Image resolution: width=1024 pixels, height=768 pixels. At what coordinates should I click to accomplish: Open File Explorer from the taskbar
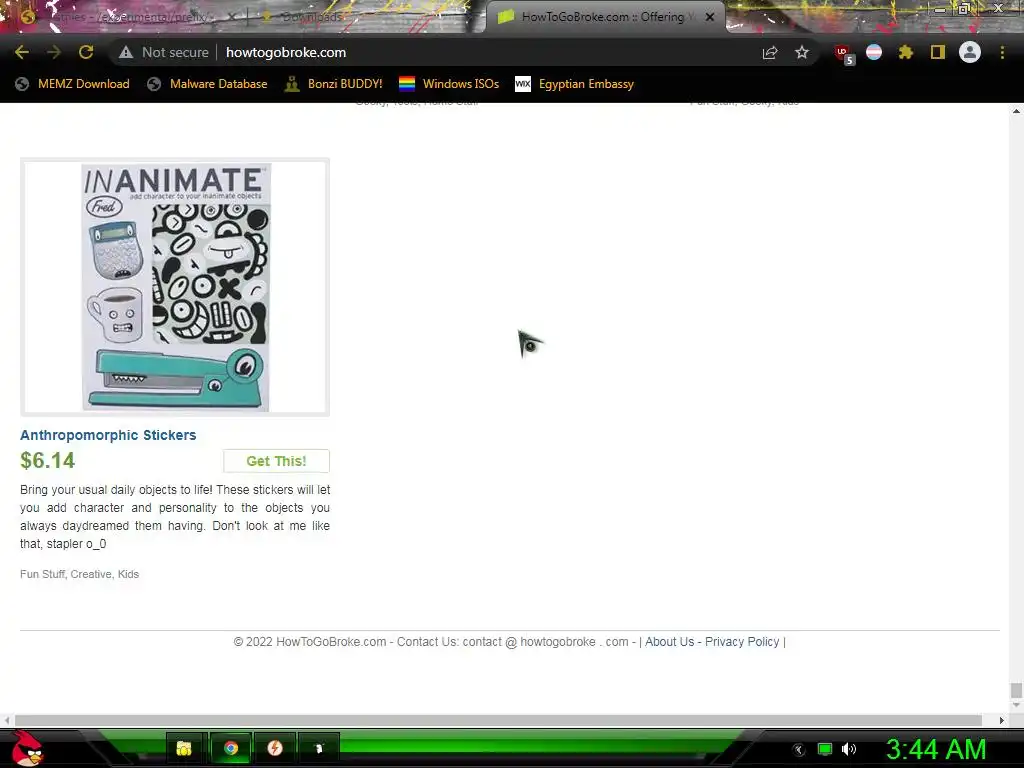point(184,748)
